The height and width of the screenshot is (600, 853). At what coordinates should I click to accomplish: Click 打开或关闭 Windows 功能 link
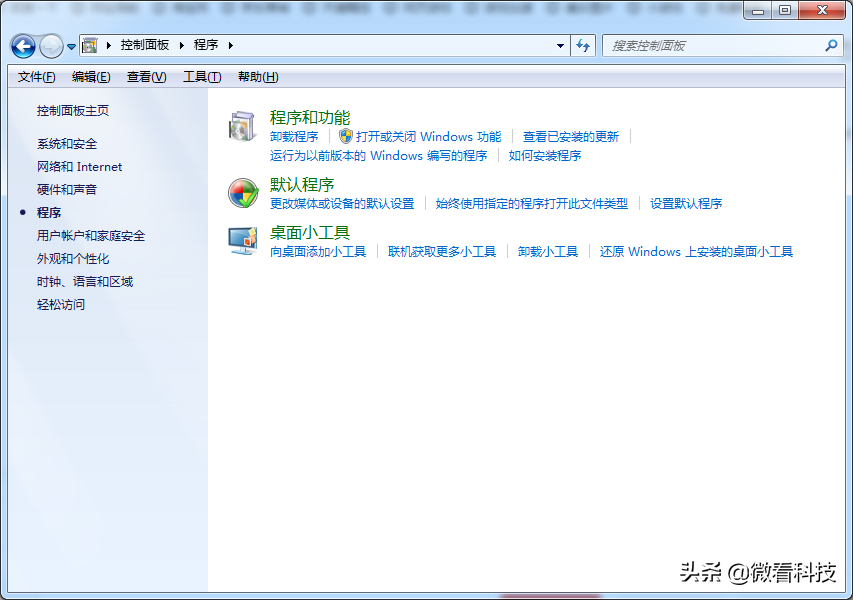click(428, 137)
